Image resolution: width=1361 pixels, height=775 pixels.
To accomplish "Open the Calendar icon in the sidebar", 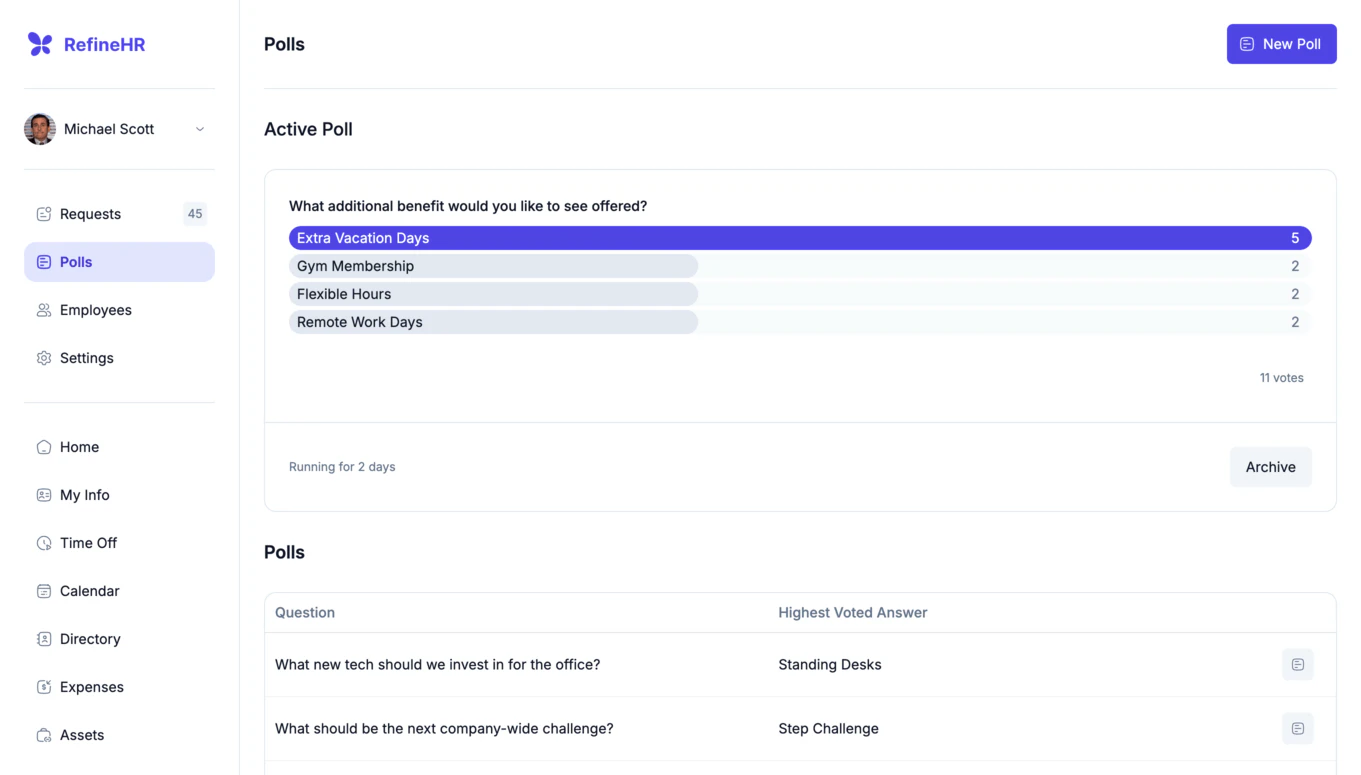I will point(43,590).
